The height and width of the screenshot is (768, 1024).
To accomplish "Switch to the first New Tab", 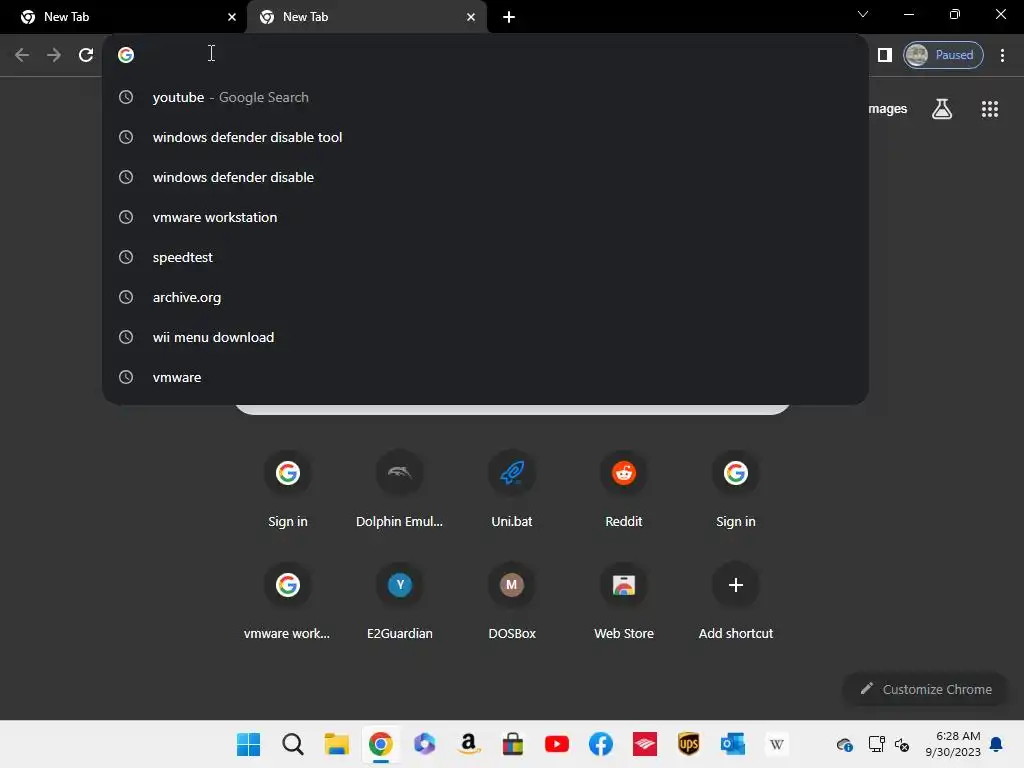I will [x=123, y=17].
